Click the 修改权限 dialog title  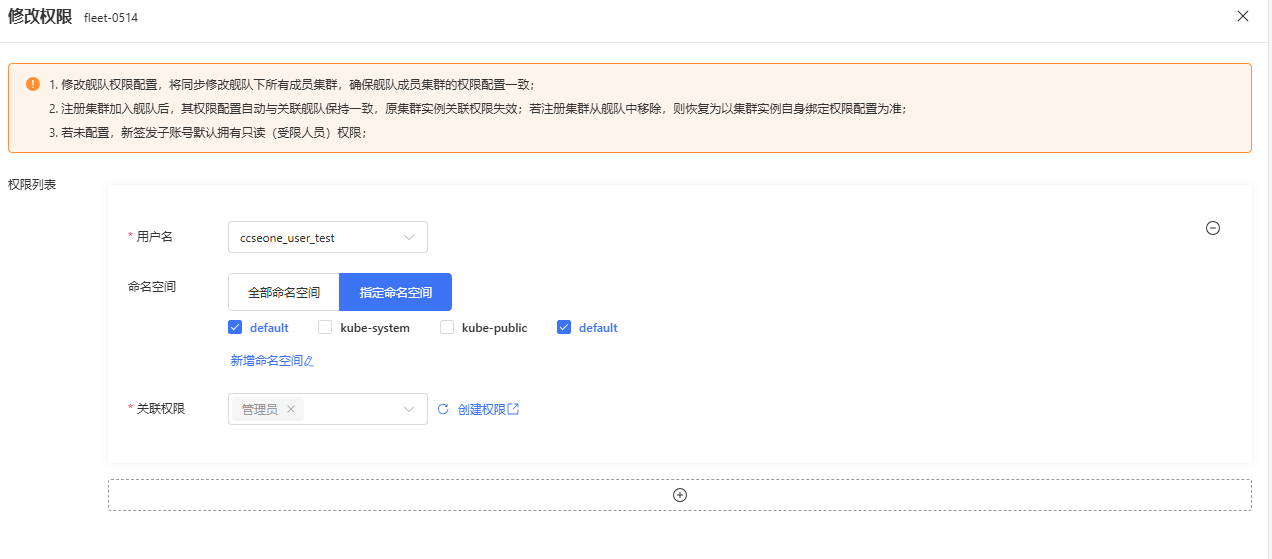40,16
